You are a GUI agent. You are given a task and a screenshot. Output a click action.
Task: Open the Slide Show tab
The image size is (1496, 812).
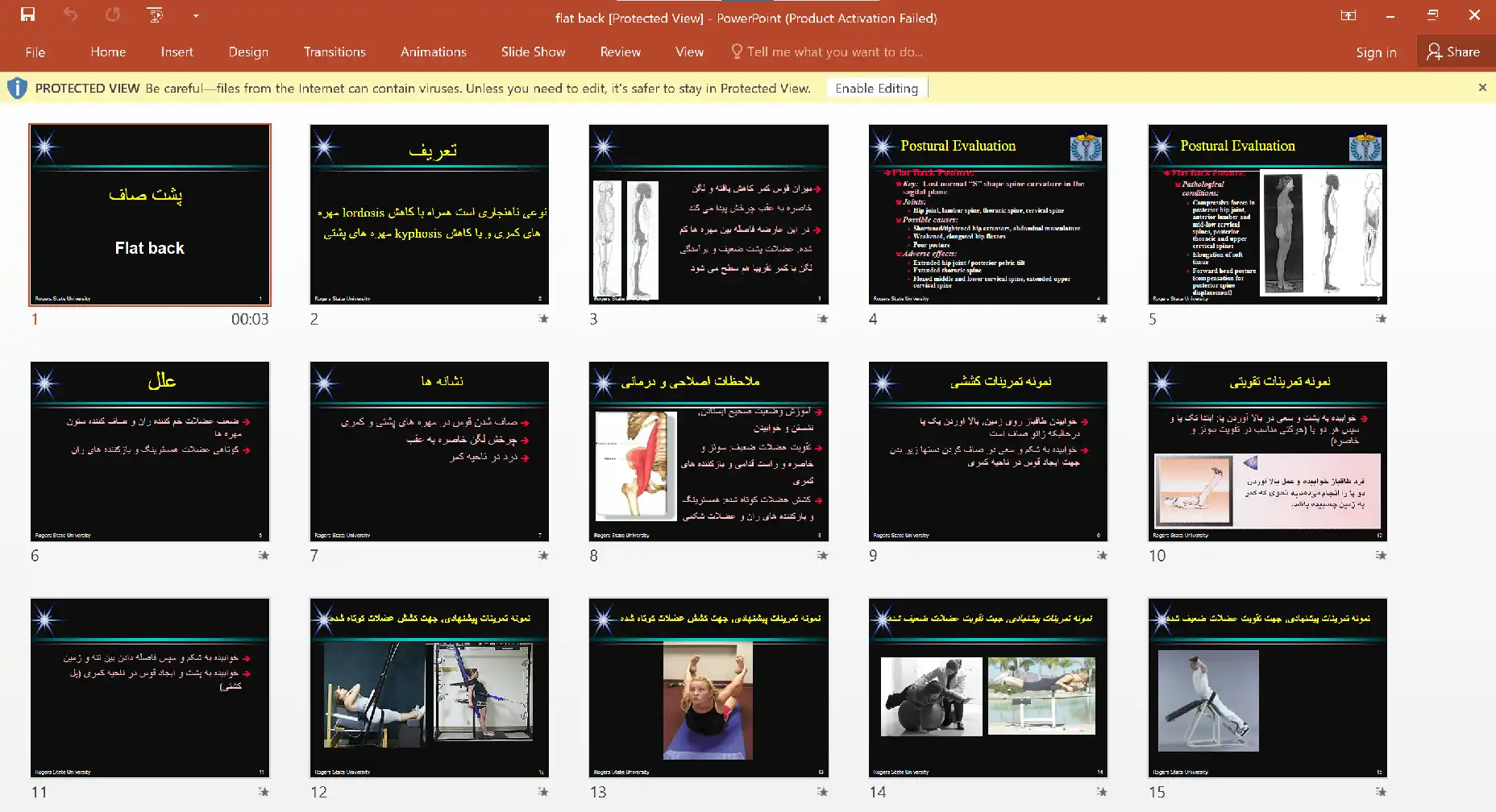click(x=533, y=52)
